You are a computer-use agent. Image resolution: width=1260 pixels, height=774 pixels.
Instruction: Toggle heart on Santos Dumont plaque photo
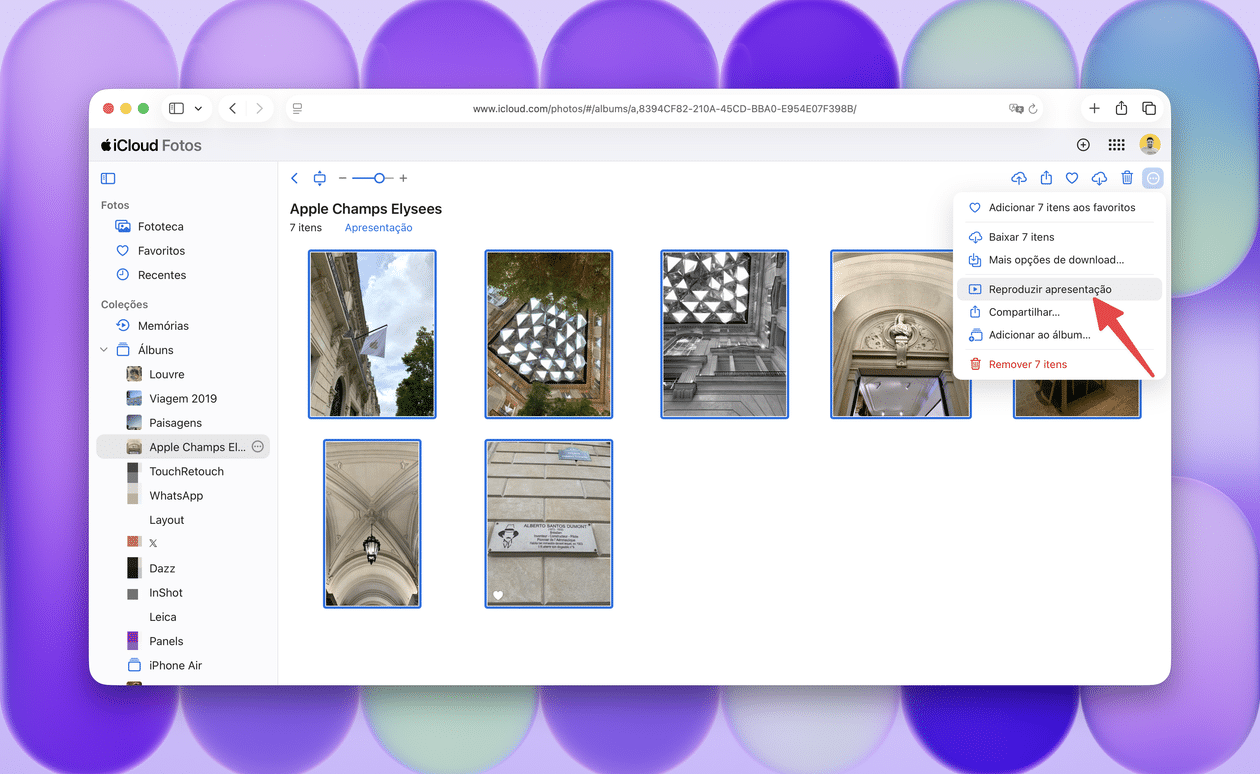click(498, 596)
